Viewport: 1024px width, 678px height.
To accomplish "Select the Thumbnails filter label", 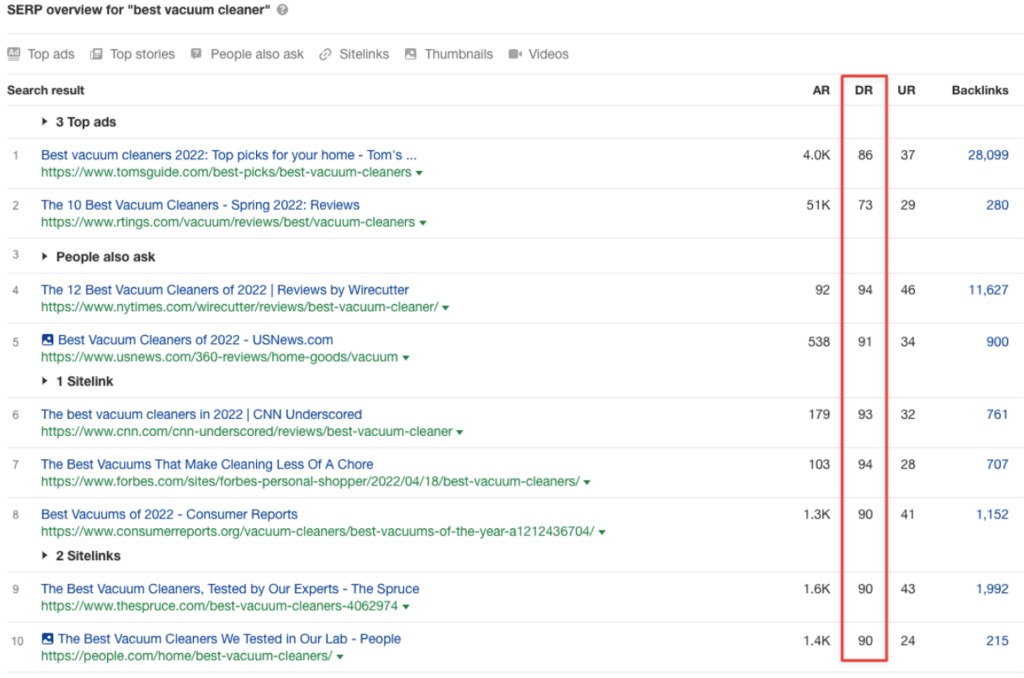I will point(458,54).
